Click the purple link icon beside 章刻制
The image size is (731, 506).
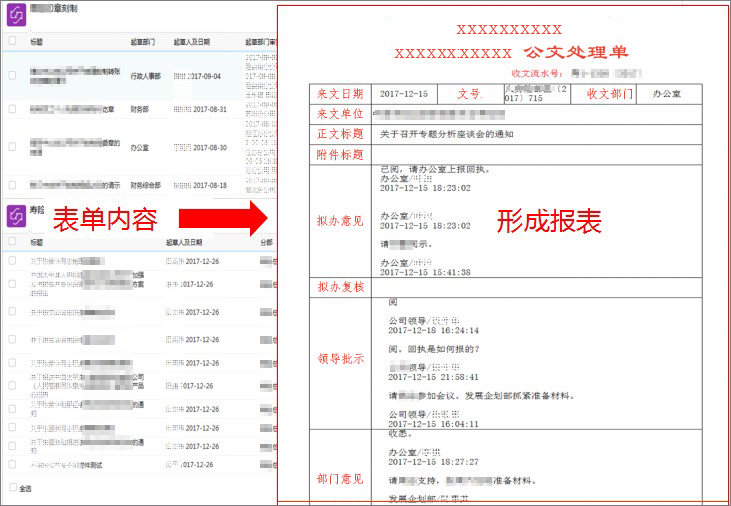[x=16, y=15]
